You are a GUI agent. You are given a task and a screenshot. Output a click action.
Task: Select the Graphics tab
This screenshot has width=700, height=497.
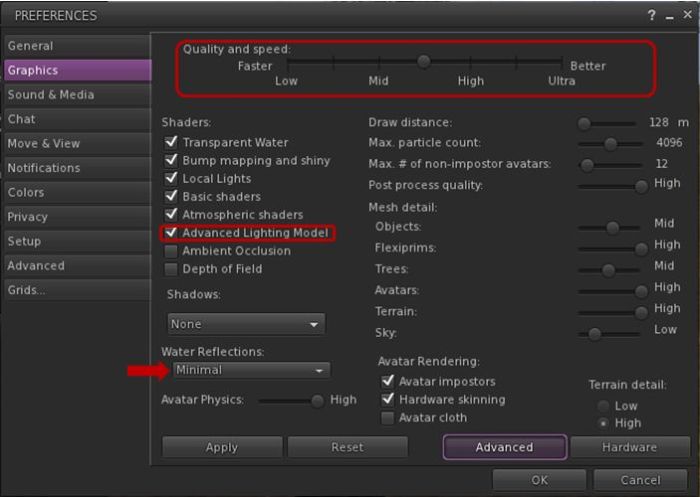tap(77, 71)
